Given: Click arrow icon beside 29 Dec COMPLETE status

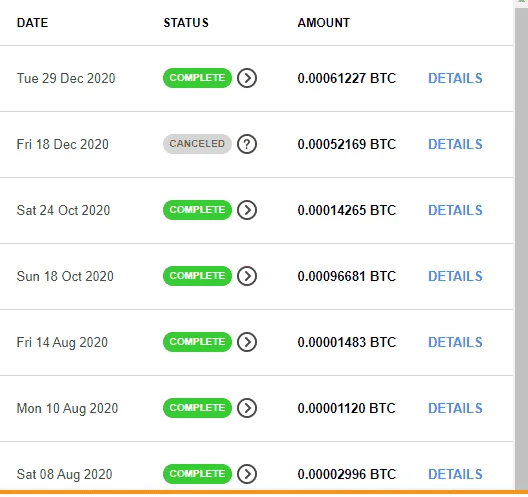Looking at the screenshot, I should coord(247,78).
